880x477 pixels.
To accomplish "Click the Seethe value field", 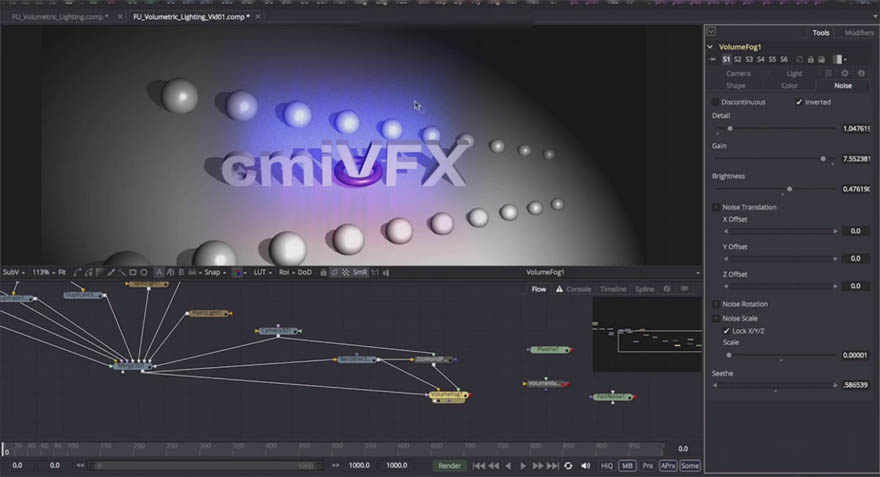I will pyautogui.click(x=856, y=385).
